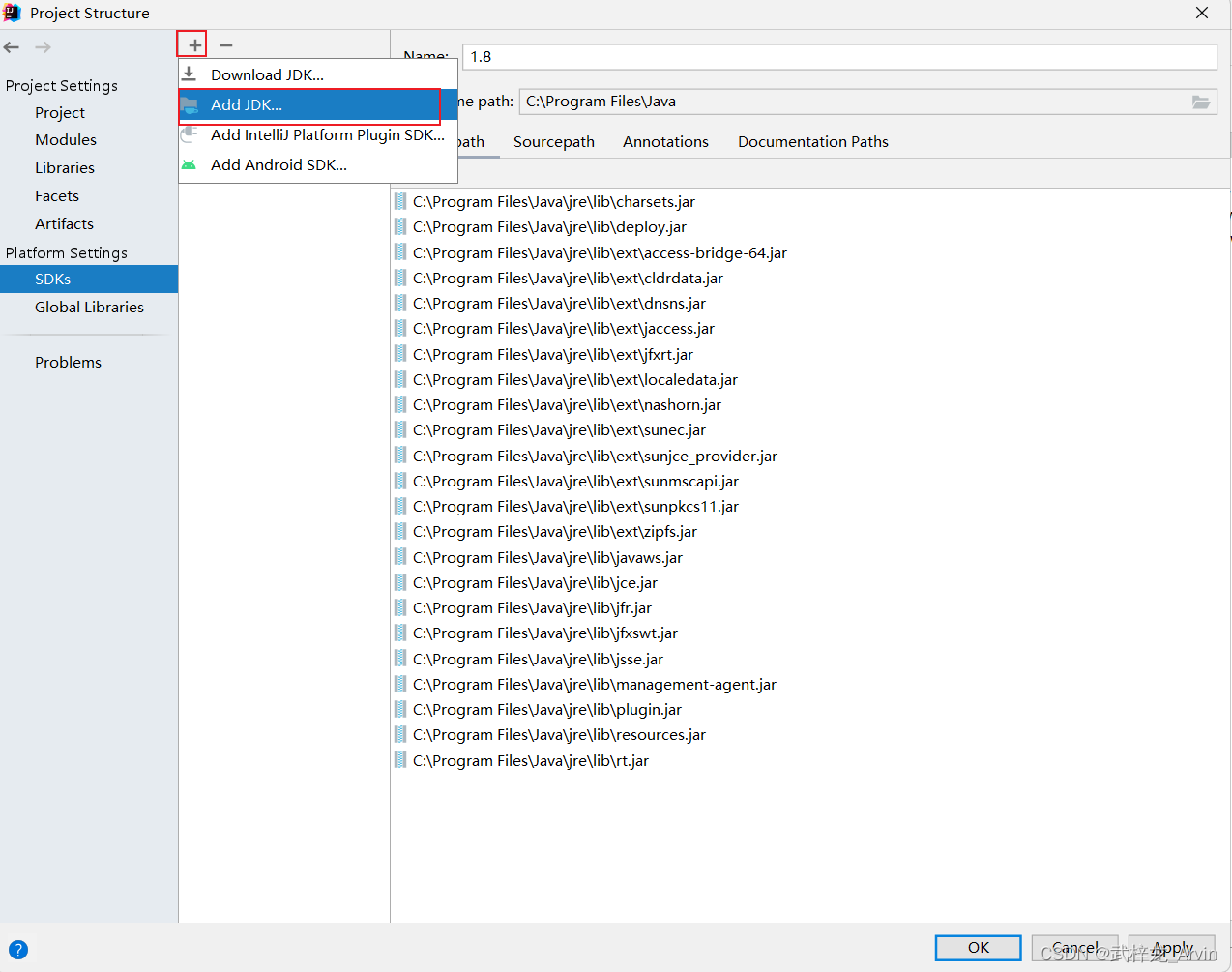Viewport: 1232px width, 972px height.
Task: Open Global Libraries page
Action: 89,307
